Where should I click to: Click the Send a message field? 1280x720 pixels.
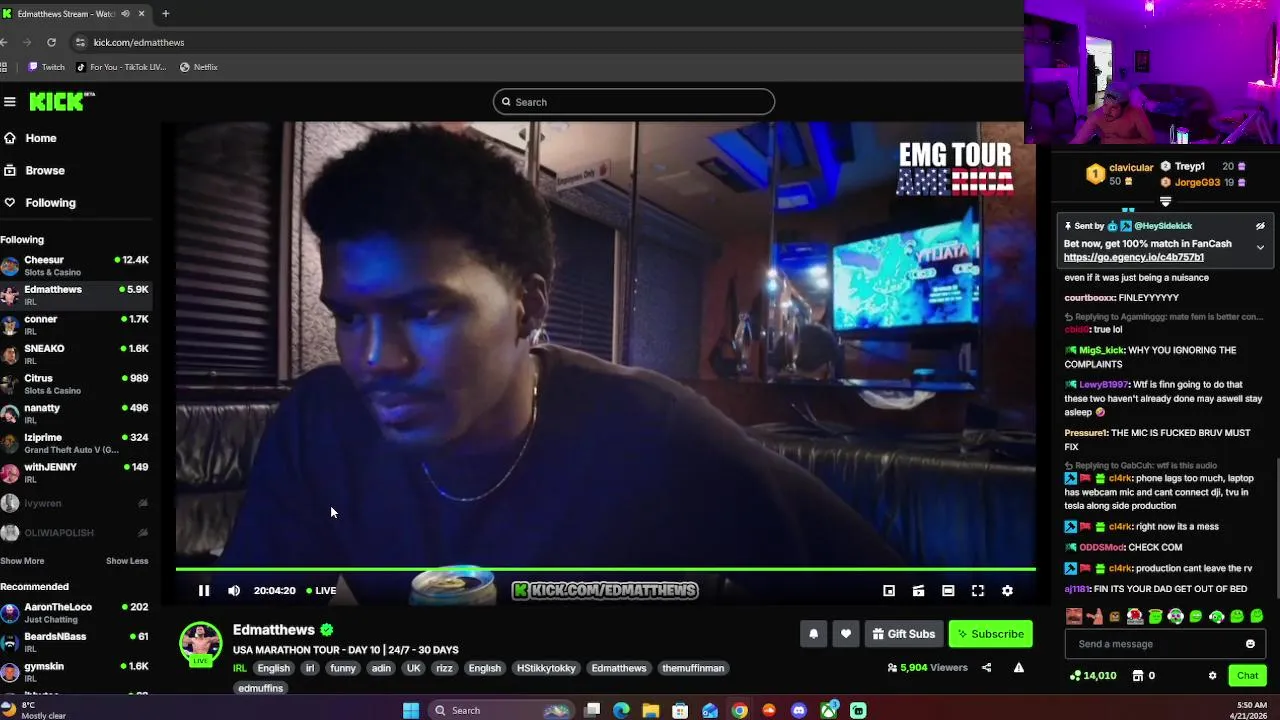click(x=1166, y=644)
